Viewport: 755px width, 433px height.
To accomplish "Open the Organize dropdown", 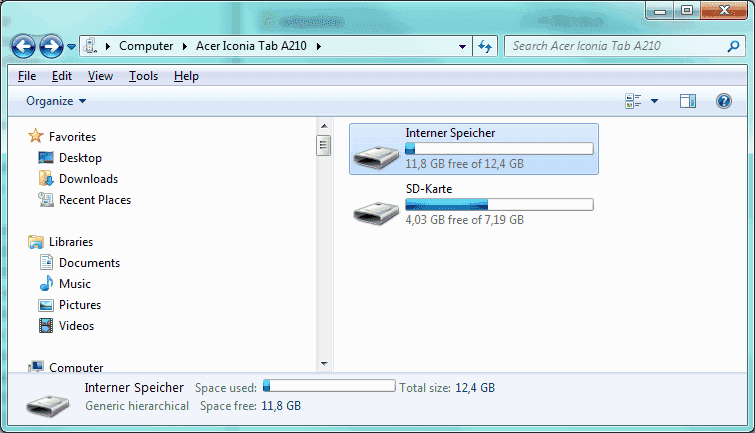I will tap(56, 101).
